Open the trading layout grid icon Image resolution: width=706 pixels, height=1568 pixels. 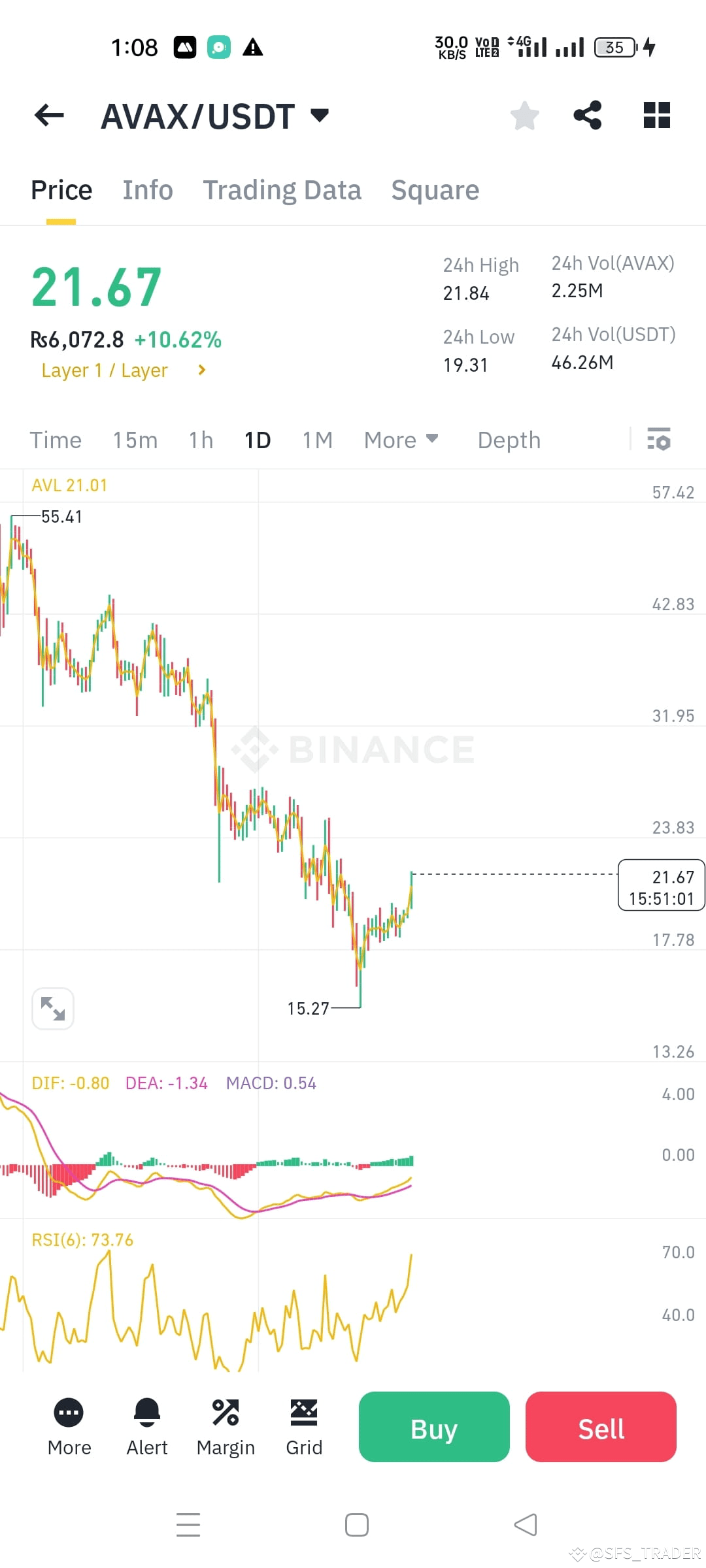click(x=655, y=115)
